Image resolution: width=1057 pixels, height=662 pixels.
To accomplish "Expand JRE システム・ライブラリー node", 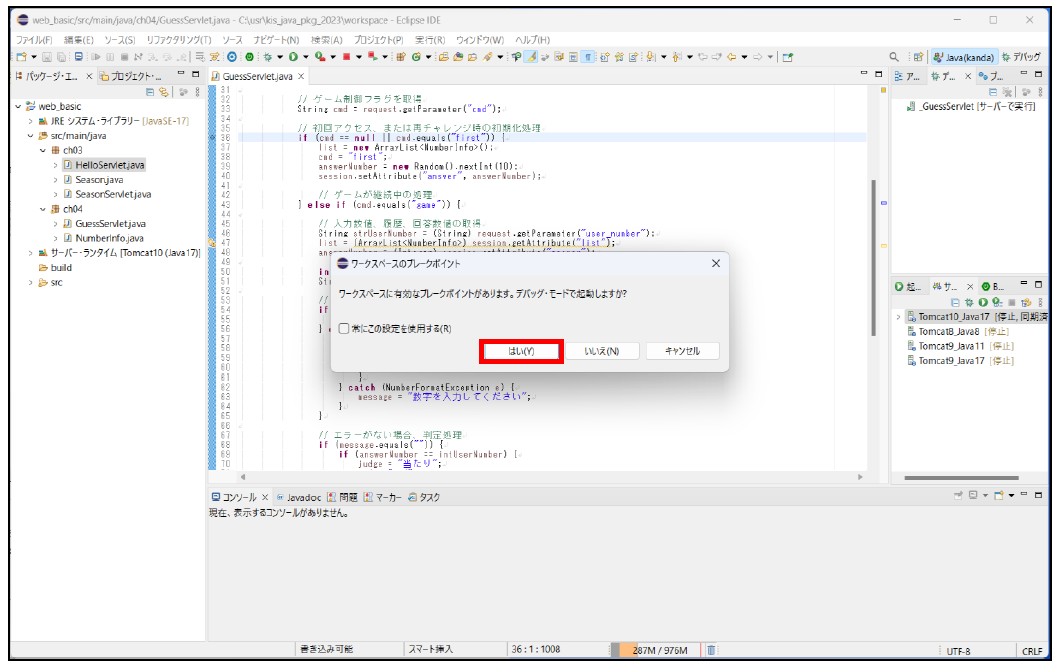I will [30, 120].
